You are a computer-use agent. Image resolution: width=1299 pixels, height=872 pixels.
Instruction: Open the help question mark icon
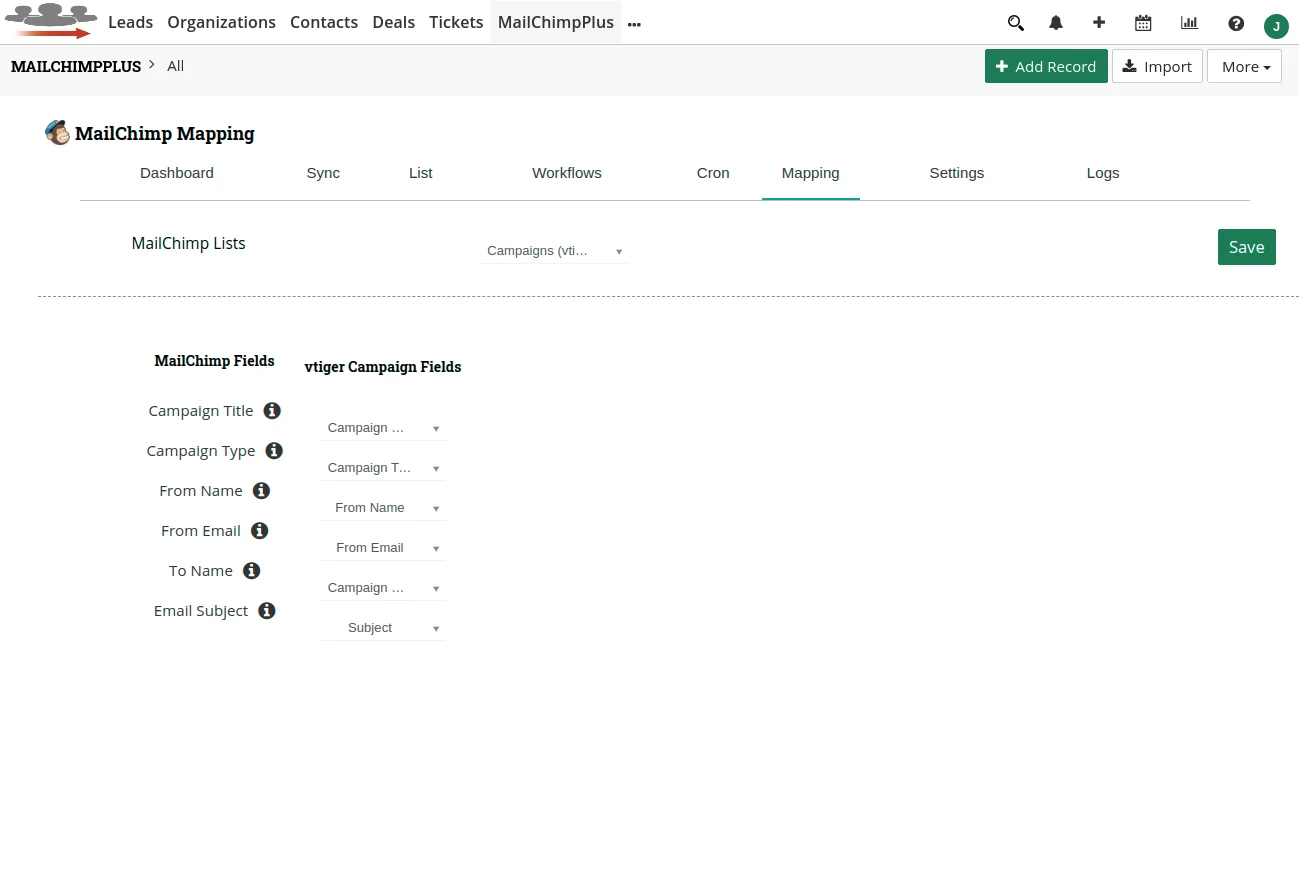pyautogui.click(x=1236, y=22)
